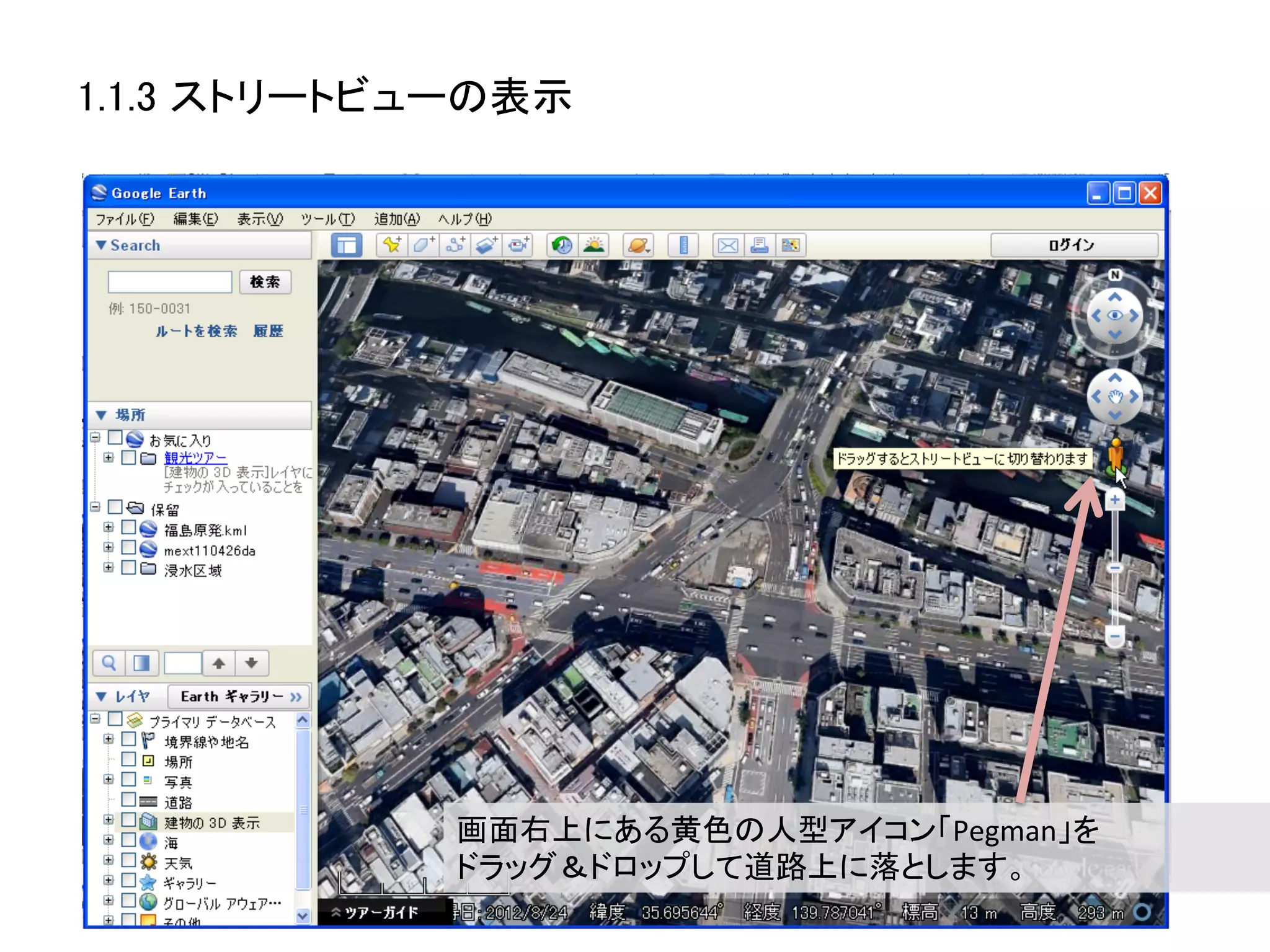Check the 保留 folder checkbox
The width and height of the screenshot is (1270, 952).
point(115,507)
